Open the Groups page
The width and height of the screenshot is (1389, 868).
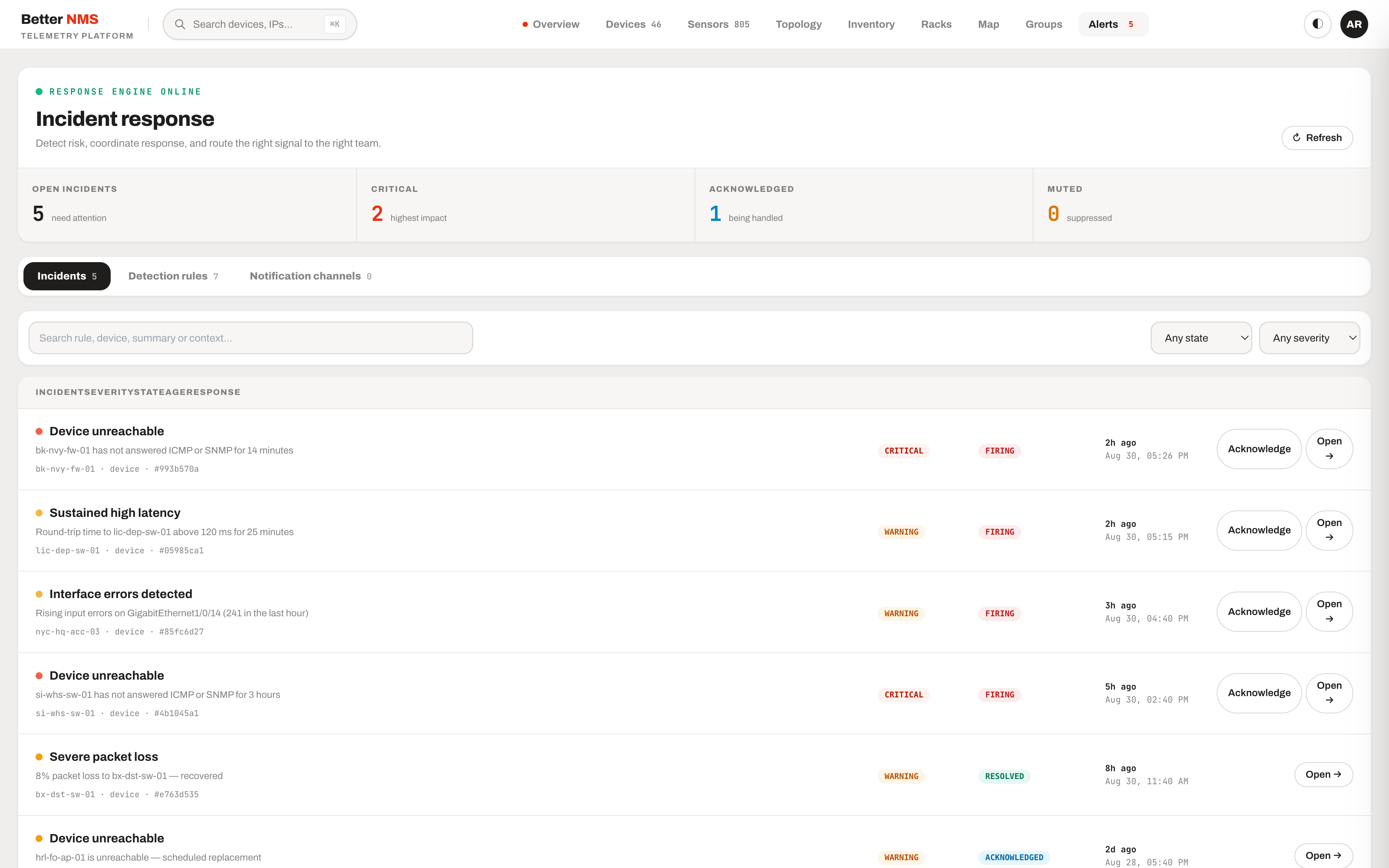(x=1043, y=24)
